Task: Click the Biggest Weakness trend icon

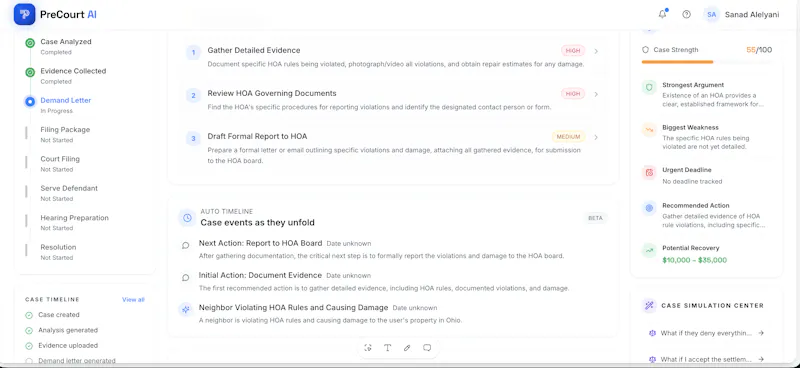Action: pyautogui.click(x=649, y=130)
